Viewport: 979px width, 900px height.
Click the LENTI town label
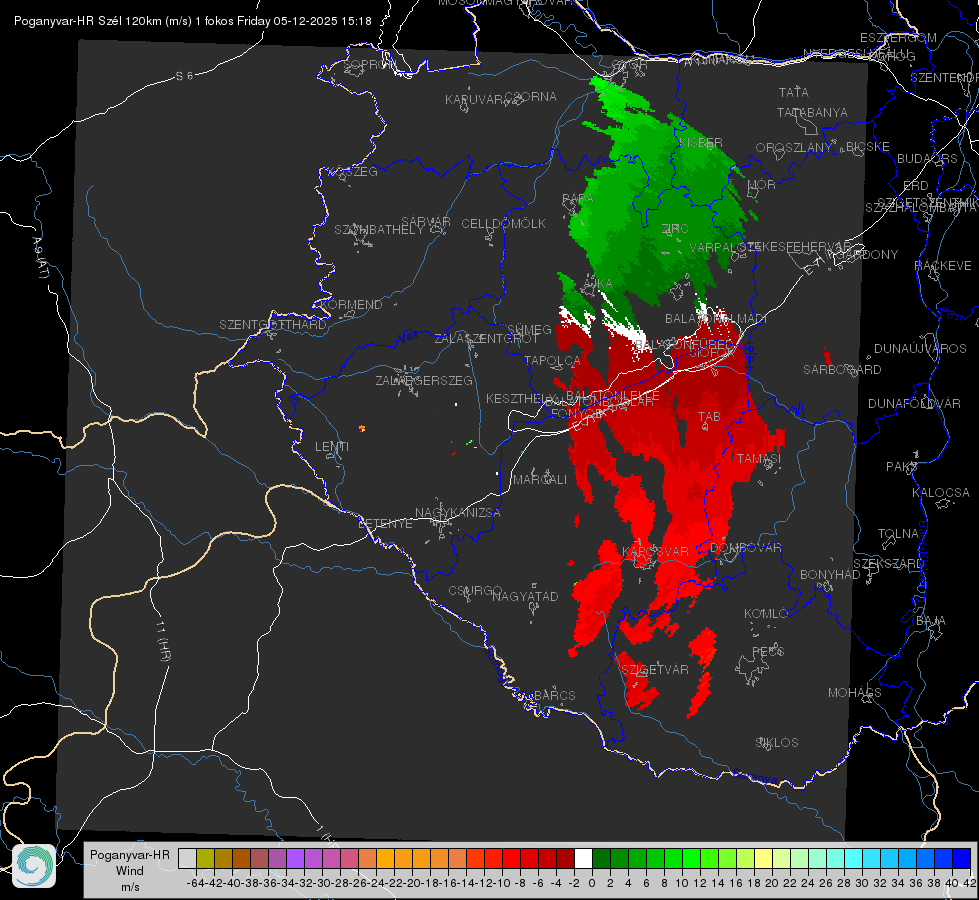click(332, 447)
